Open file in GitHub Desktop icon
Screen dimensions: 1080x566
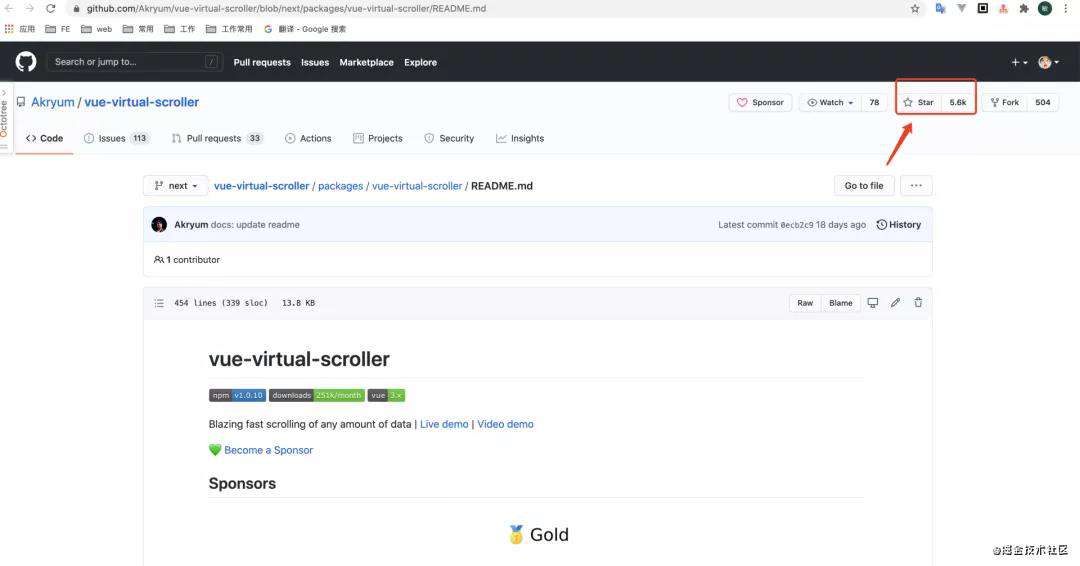coord(873,303)
